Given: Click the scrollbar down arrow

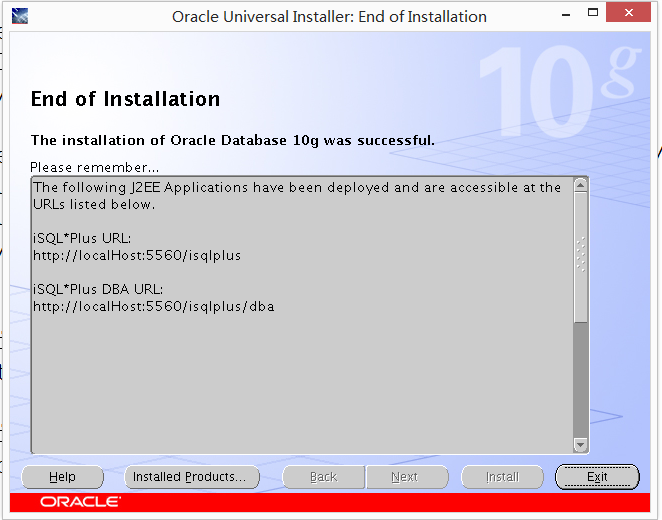Looking at the screenshot, I should 581,444.
